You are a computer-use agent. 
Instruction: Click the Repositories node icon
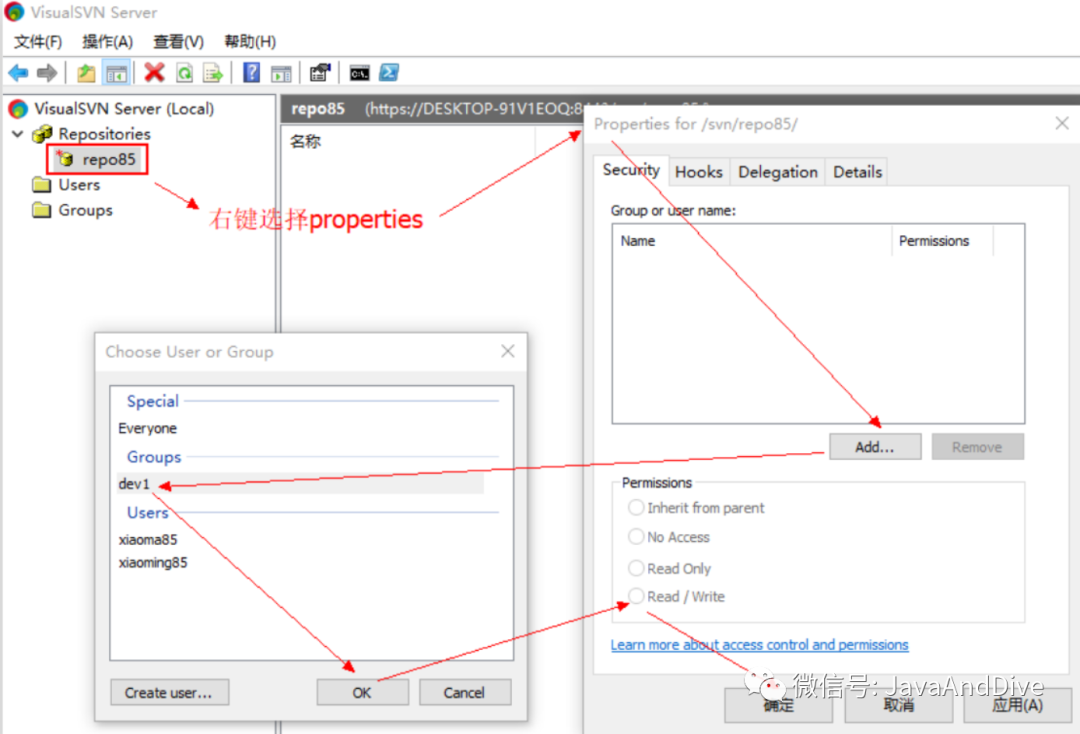[43, 134]
